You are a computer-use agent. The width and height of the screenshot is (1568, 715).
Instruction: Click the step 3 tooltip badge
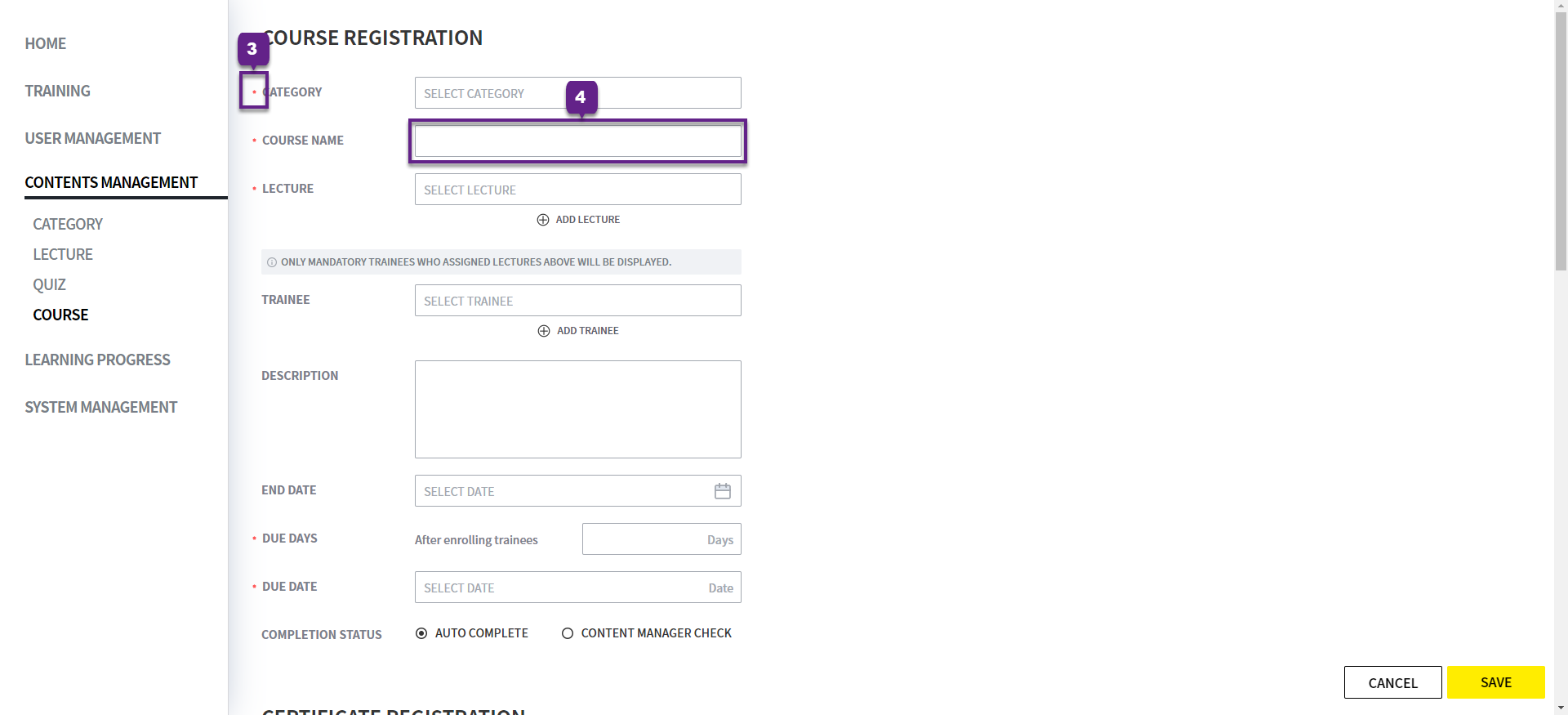(x=252, y=49)
